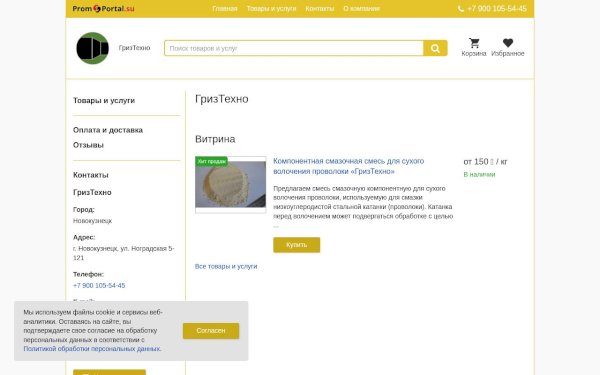This screenshot has width=600, height=375.
Task: Call header phone number +7 900 105-54-45
Action: coord(497,9)
